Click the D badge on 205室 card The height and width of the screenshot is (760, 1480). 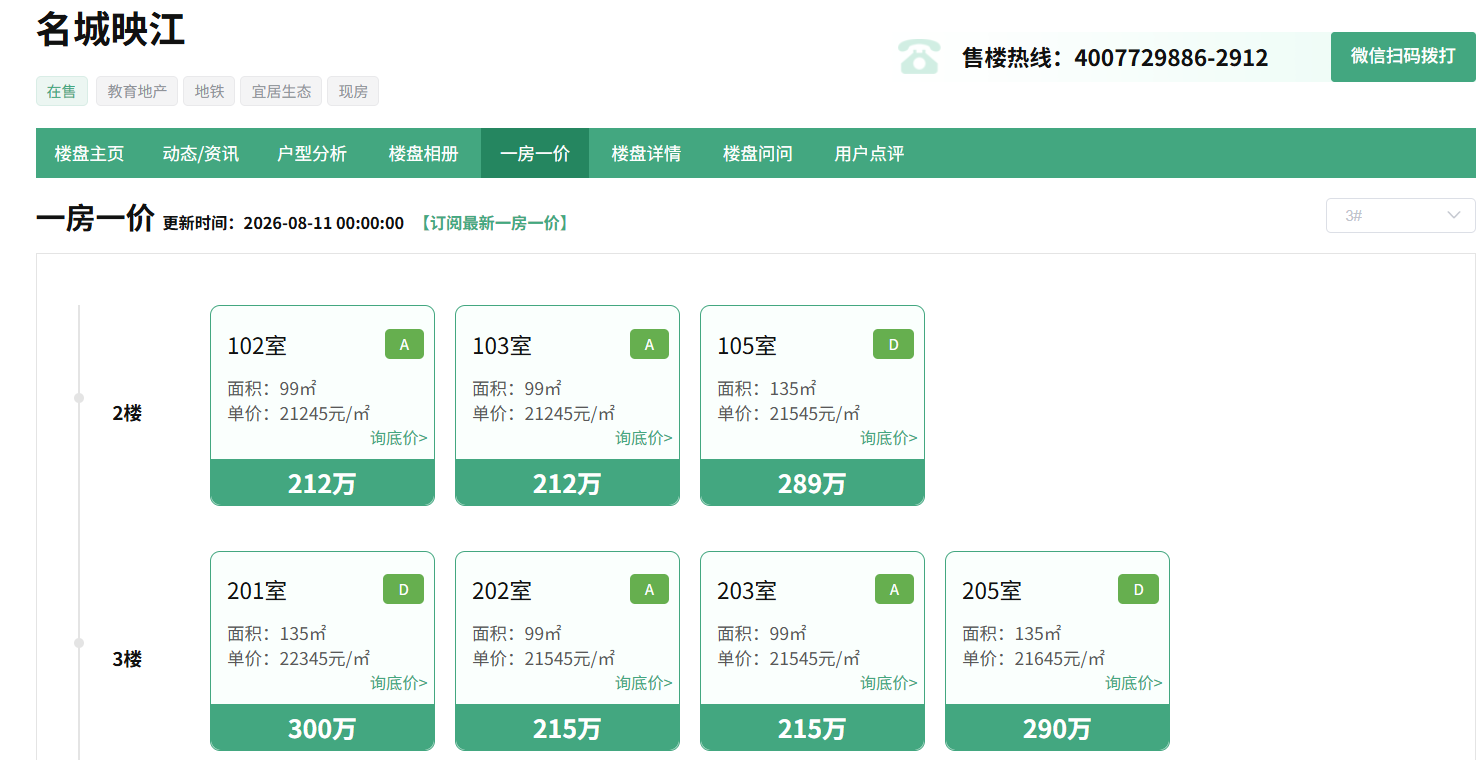[1138, 589]
